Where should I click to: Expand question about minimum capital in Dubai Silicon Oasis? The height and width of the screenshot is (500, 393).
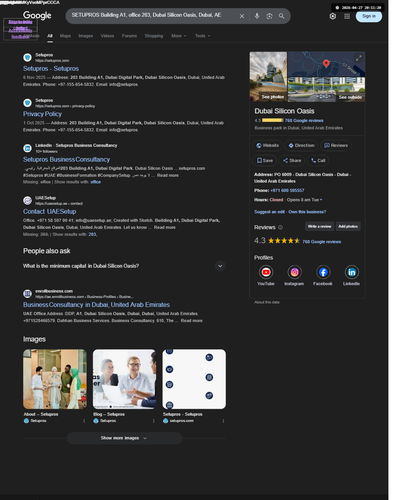click(x=124, y=266)
